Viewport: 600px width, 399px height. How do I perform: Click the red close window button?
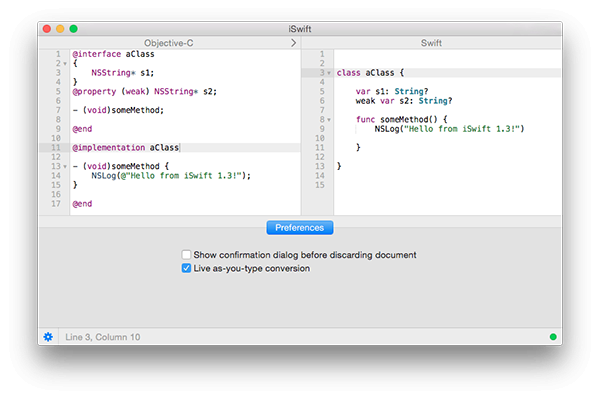click(47, 29)
